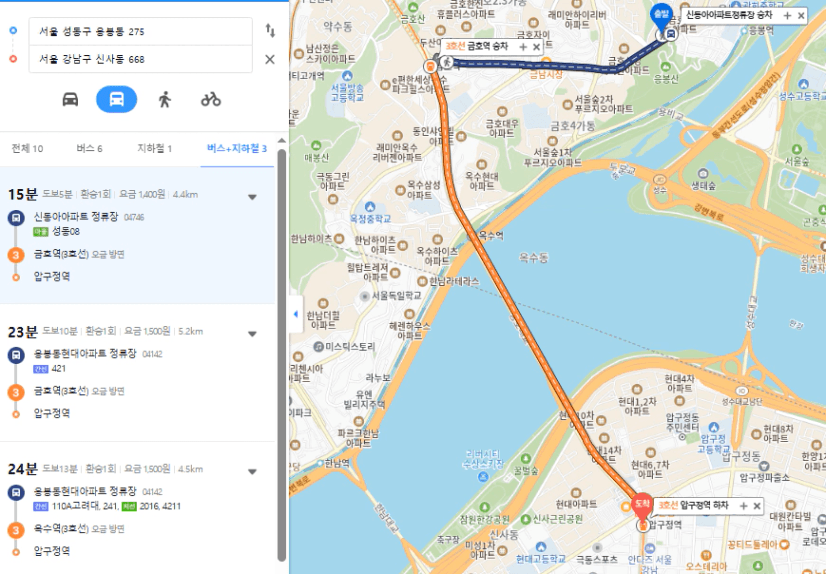Click 금호역(3호선) in the 23분 route

tap(61, 391)
